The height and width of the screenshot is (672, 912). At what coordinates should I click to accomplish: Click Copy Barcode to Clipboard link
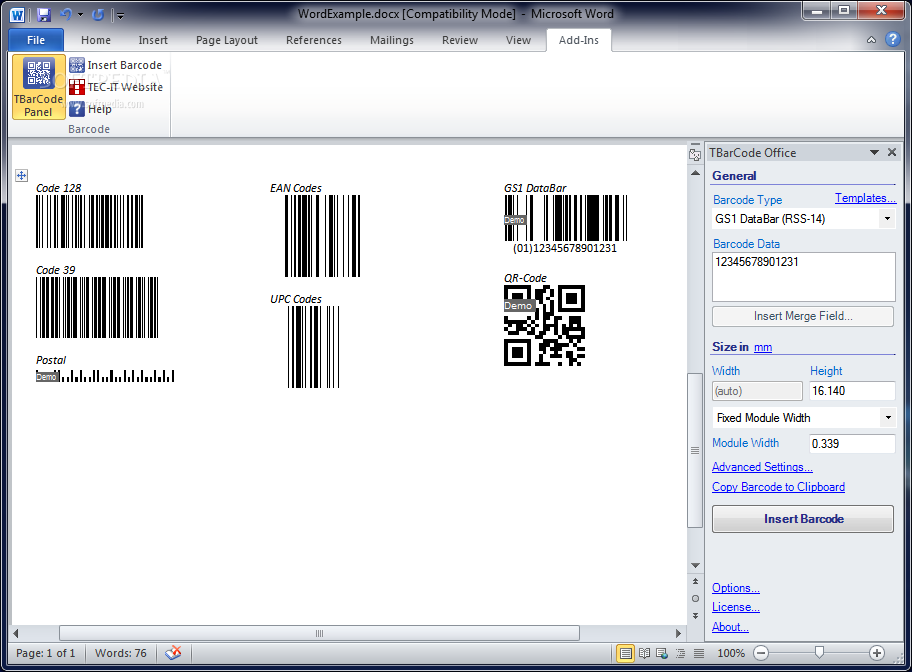779,488
